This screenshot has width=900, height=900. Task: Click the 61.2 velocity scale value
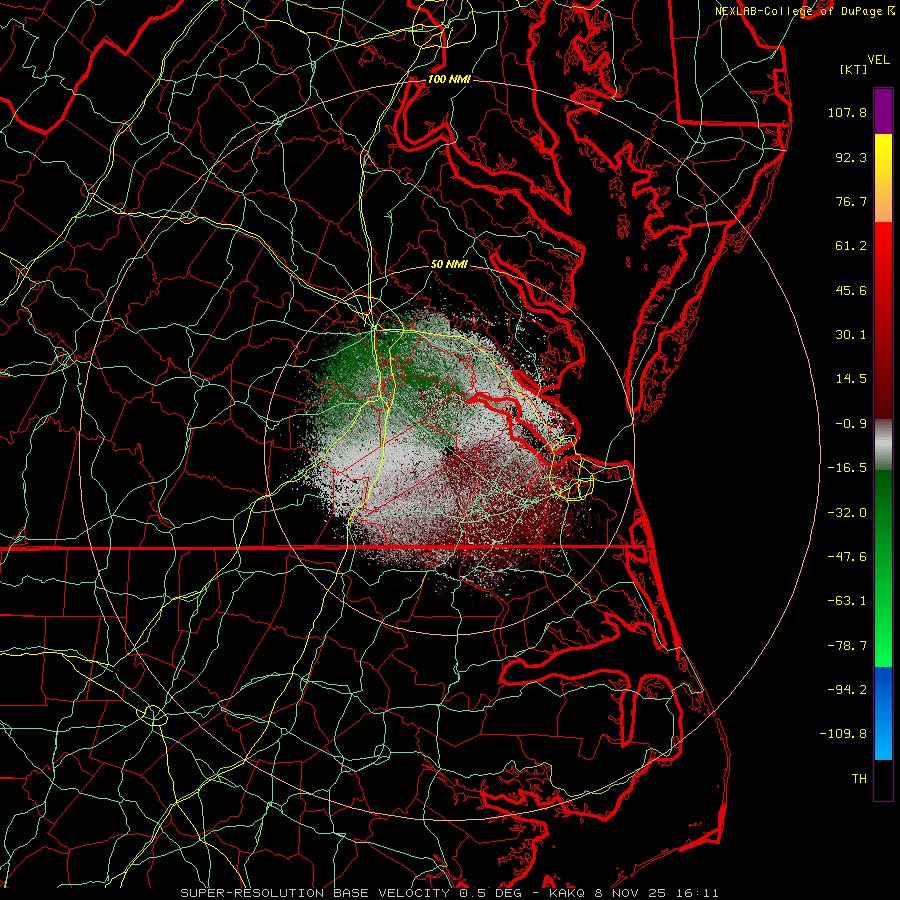tap(851, 246)
